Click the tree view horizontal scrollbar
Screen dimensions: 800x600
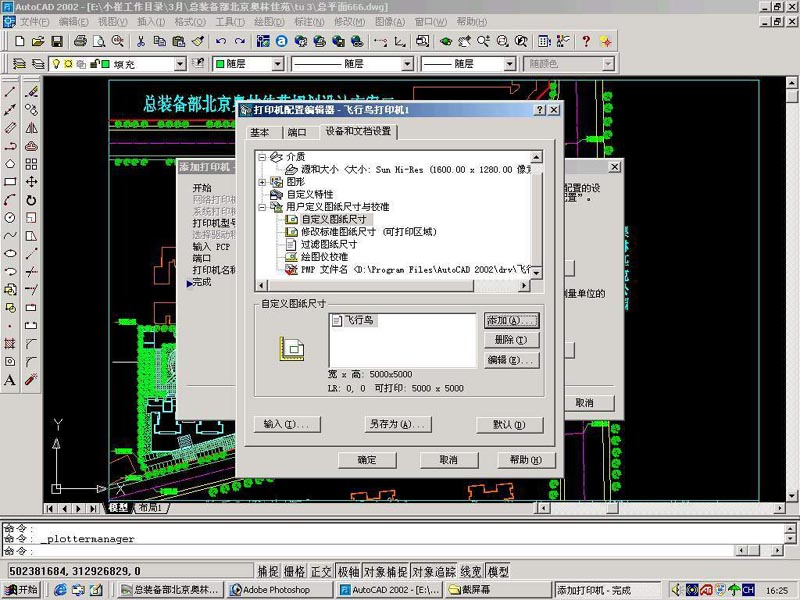pyautogui.click(x=392, y=286)
